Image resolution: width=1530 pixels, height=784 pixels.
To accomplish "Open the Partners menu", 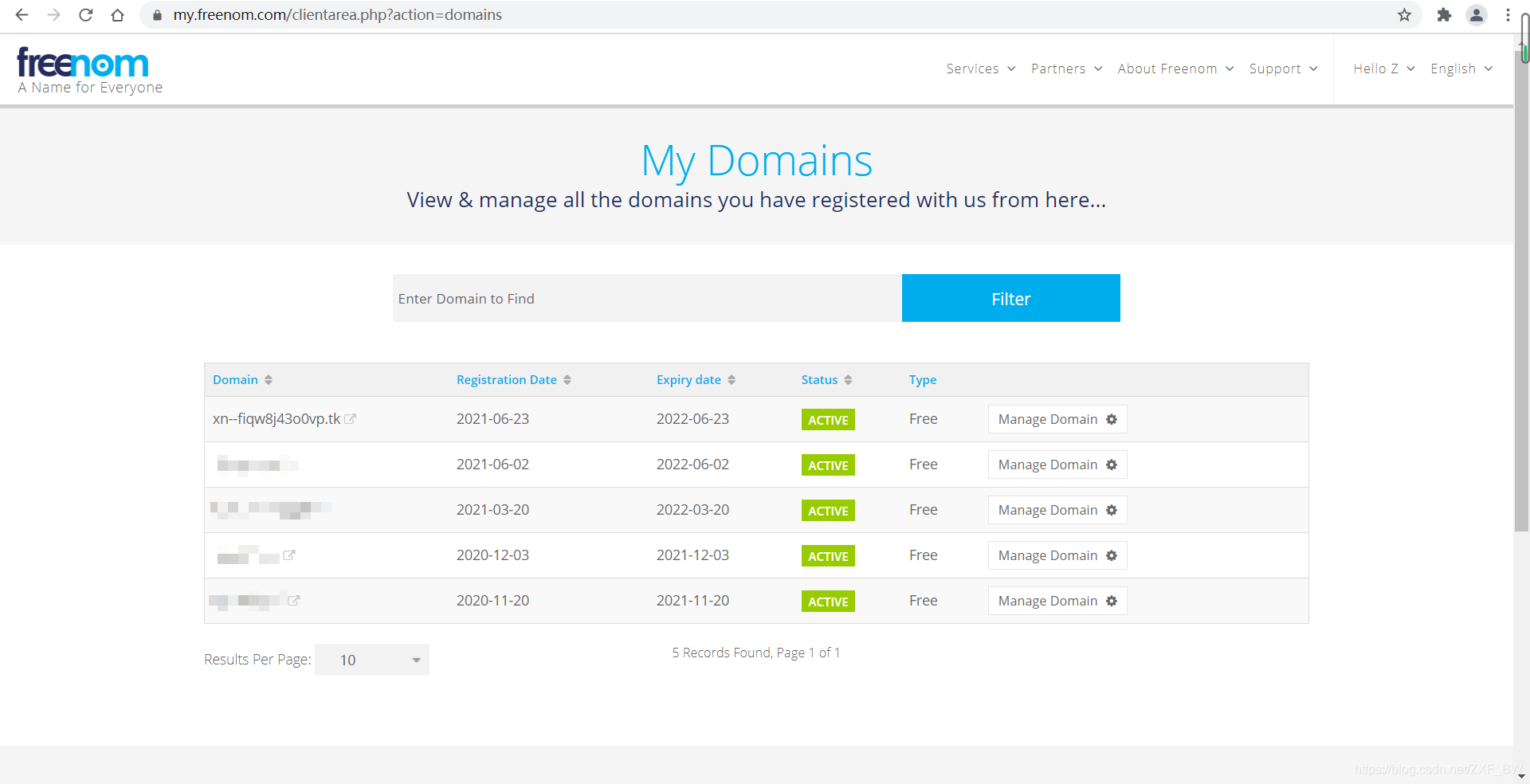I will [x=1067, y=69].
